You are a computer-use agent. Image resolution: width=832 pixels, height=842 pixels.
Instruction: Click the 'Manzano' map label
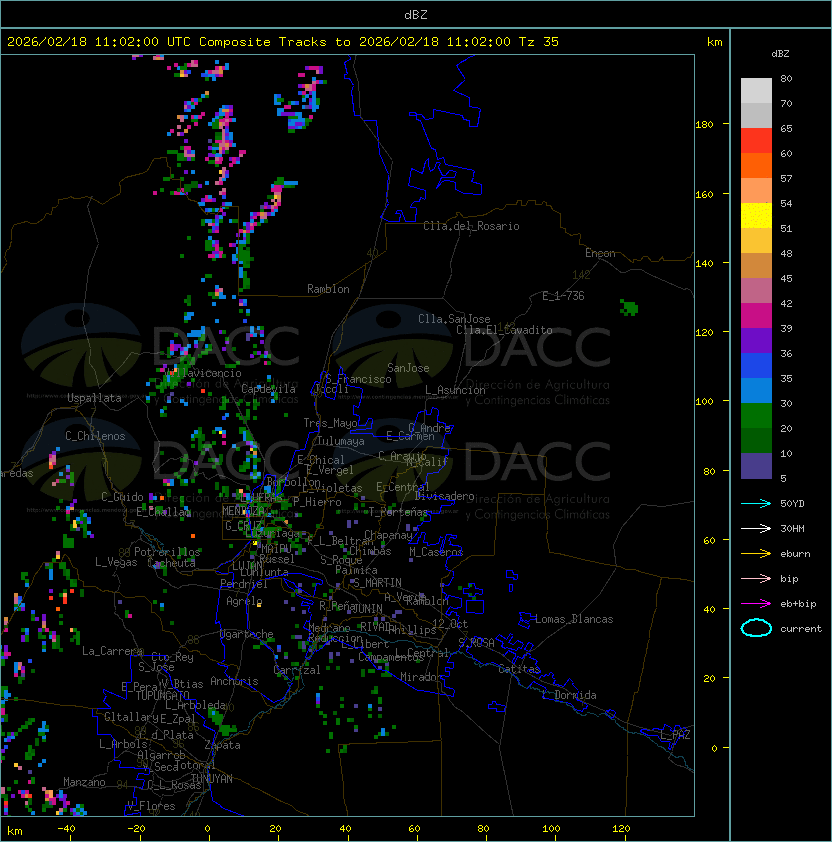[x=84, y=782]
